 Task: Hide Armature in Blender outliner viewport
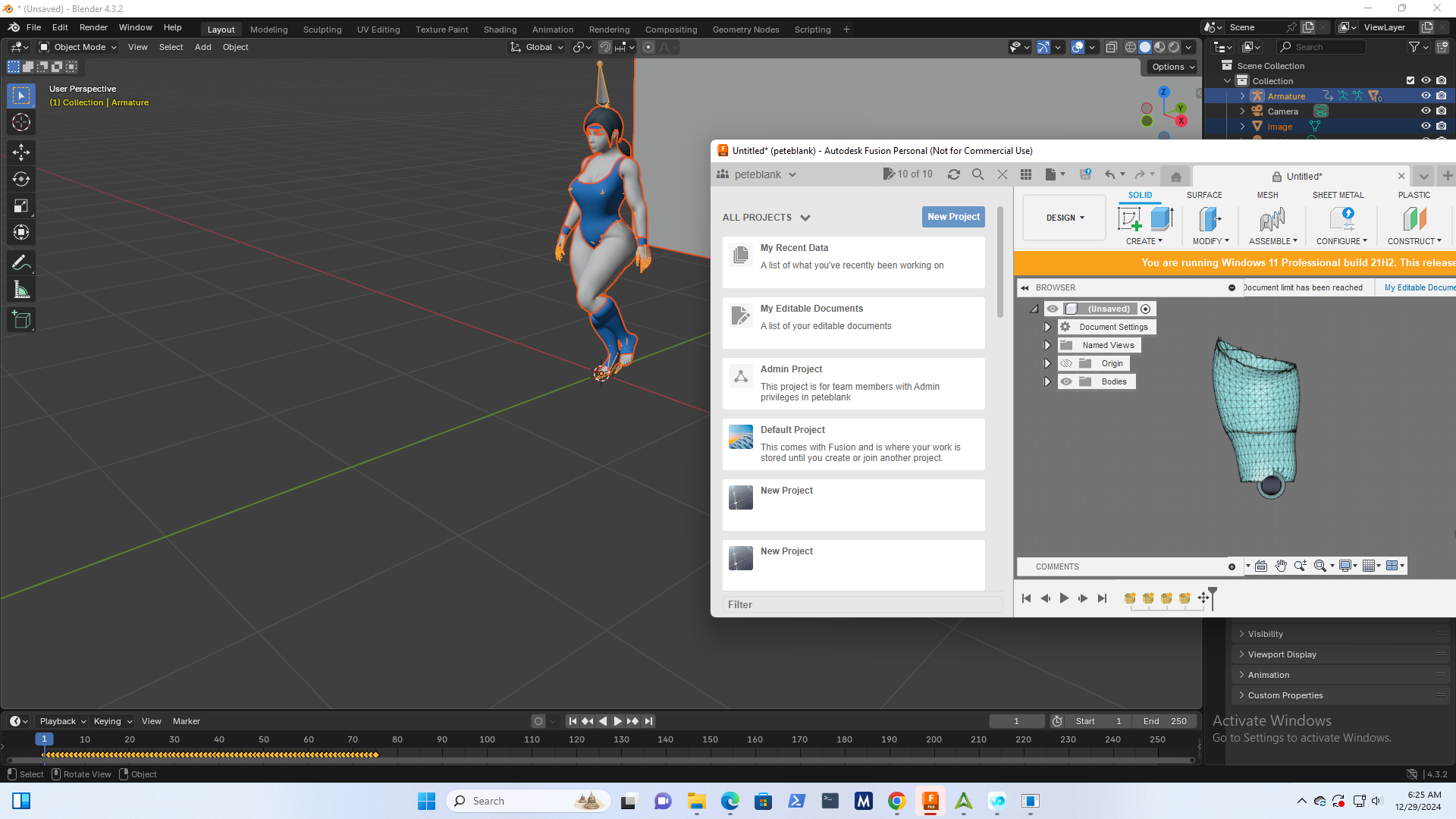point(1426,96)
